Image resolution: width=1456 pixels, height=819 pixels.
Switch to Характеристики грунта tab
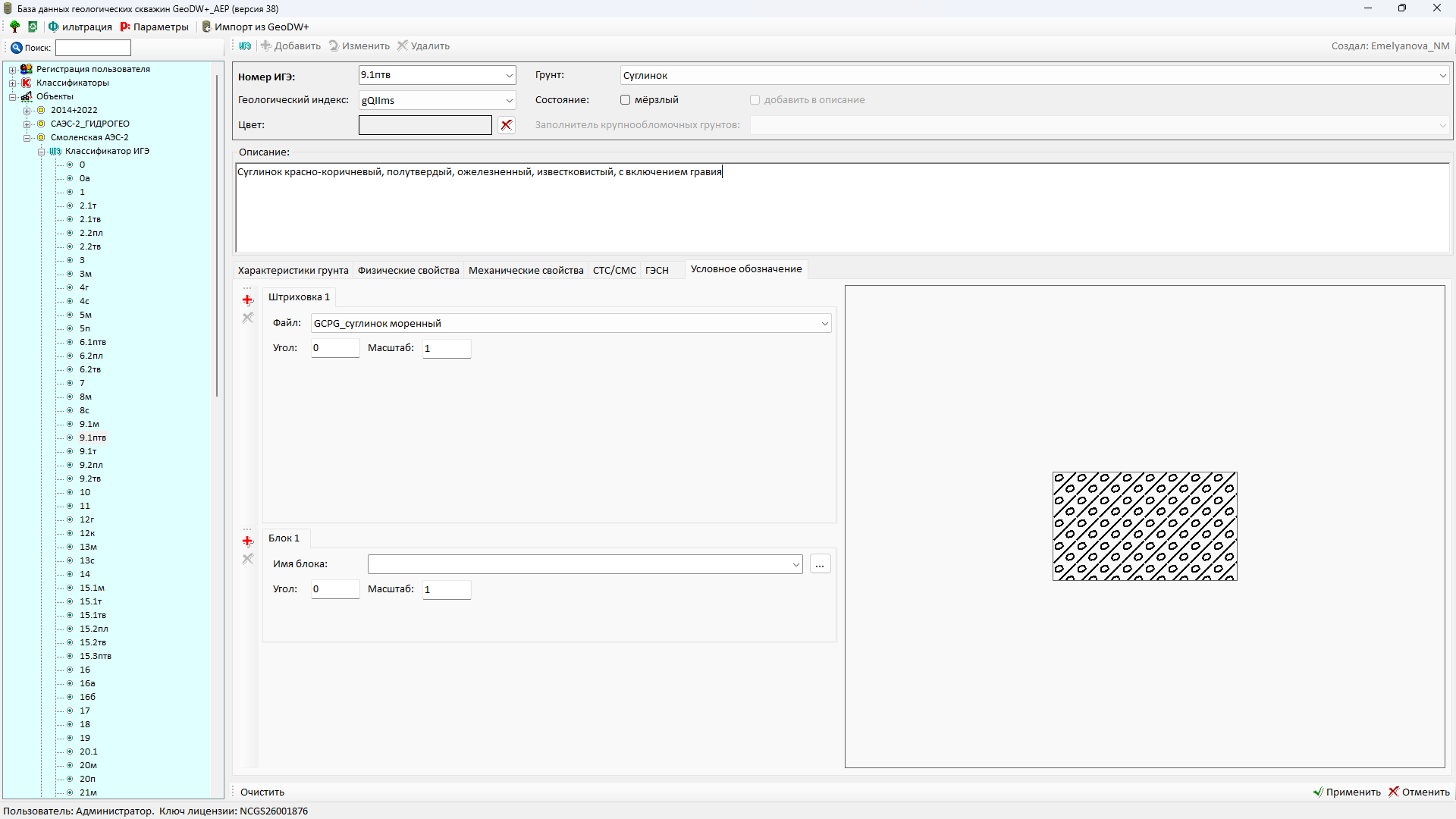pos(293,271)
